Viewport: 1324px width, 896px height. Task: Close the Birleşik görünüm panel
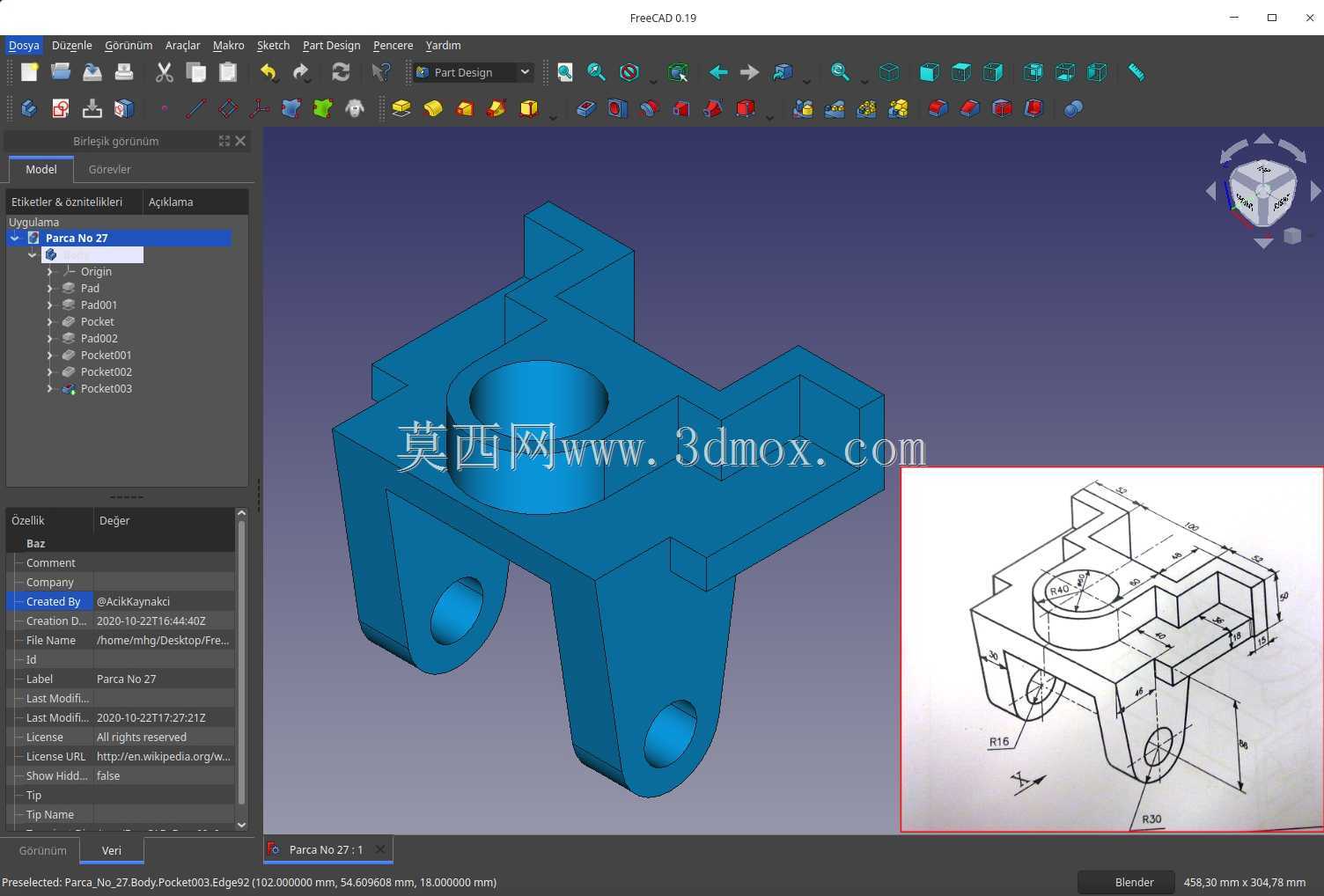[x=240, y=141]
